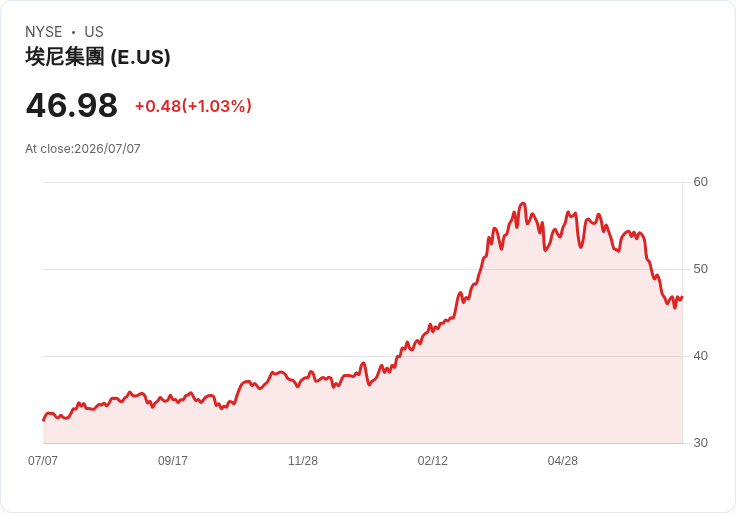This screenshot has width=736, height=513.
Task: Click the 02/12 date label on x-axis
Action: [x=433, y=461]
